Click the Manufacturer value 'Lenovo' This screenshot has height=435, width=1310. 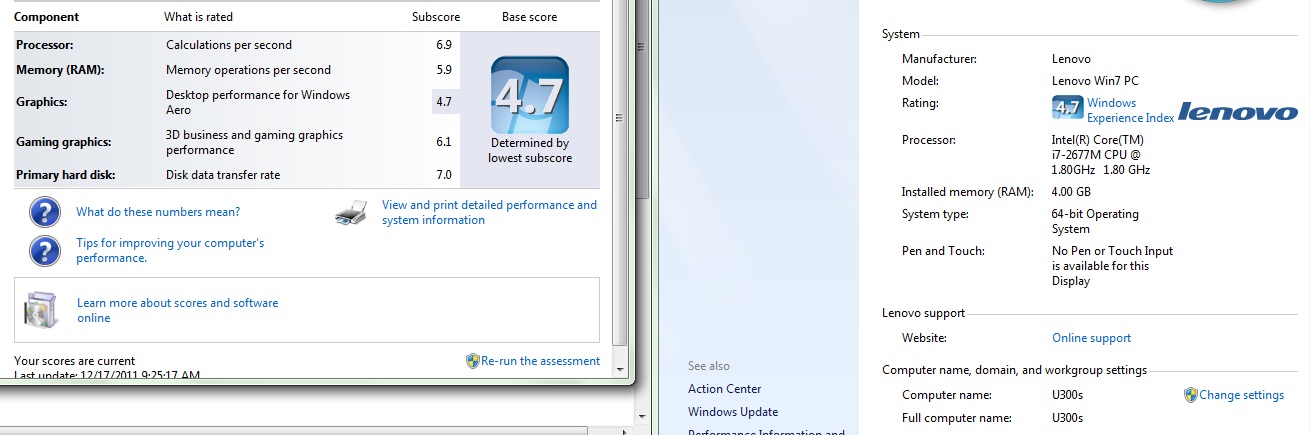pos(1071,59)
